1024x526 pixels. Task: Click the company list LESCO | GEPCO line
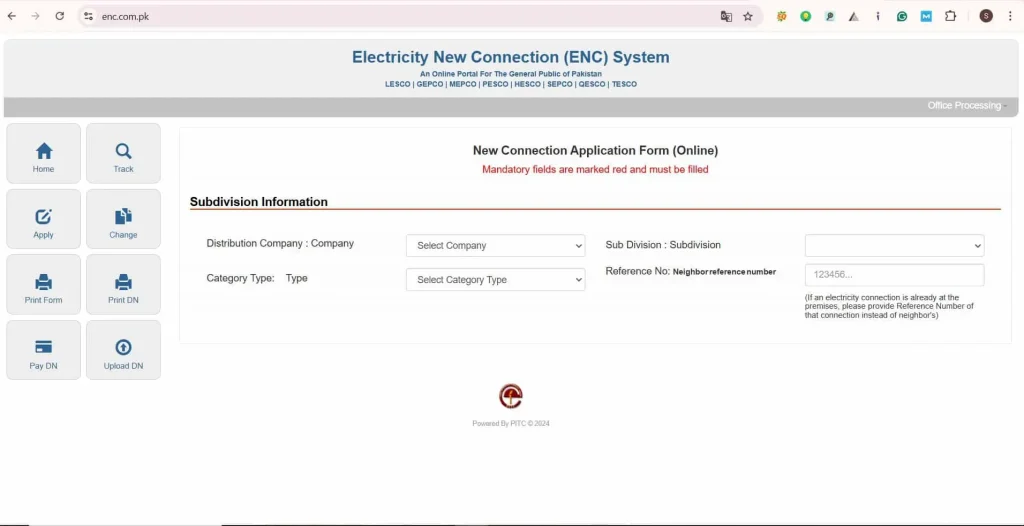point(511,84)
